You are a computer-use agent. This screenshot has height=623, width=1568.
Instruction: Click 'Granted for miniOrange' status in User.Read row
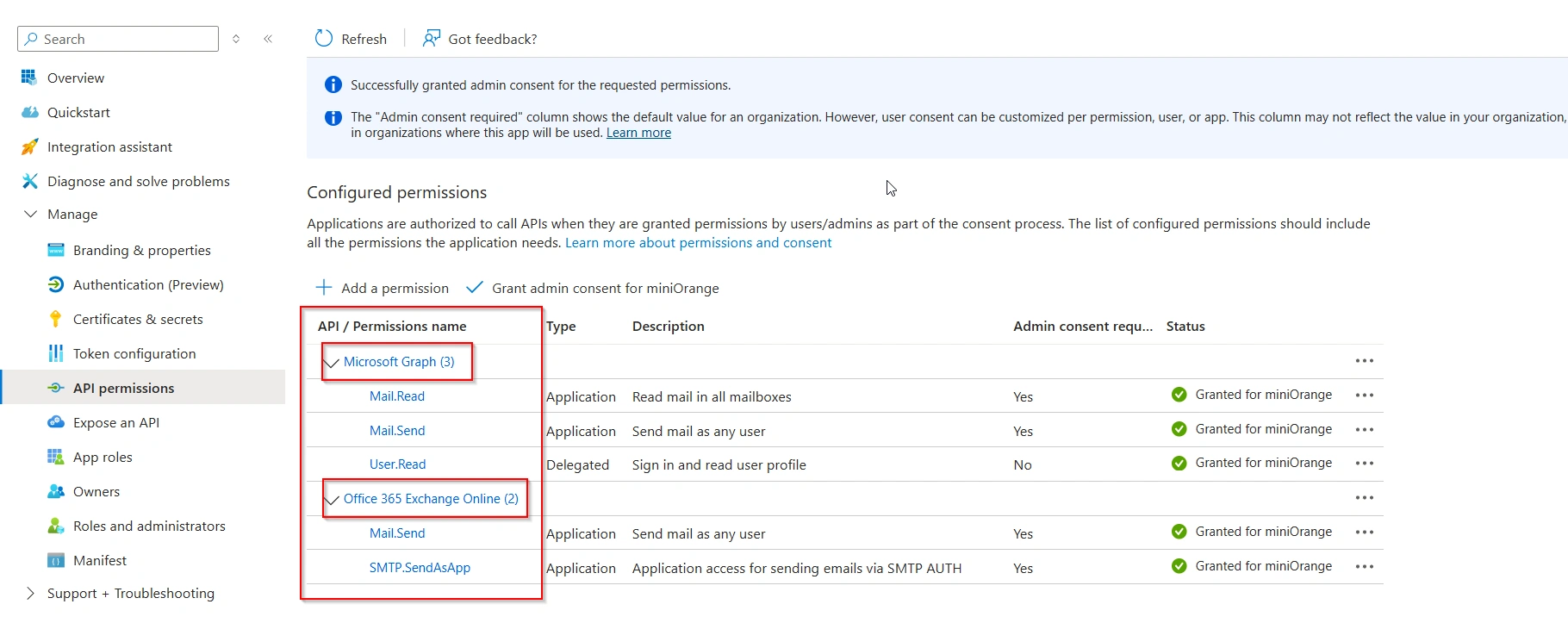[x=1252, y=463]
